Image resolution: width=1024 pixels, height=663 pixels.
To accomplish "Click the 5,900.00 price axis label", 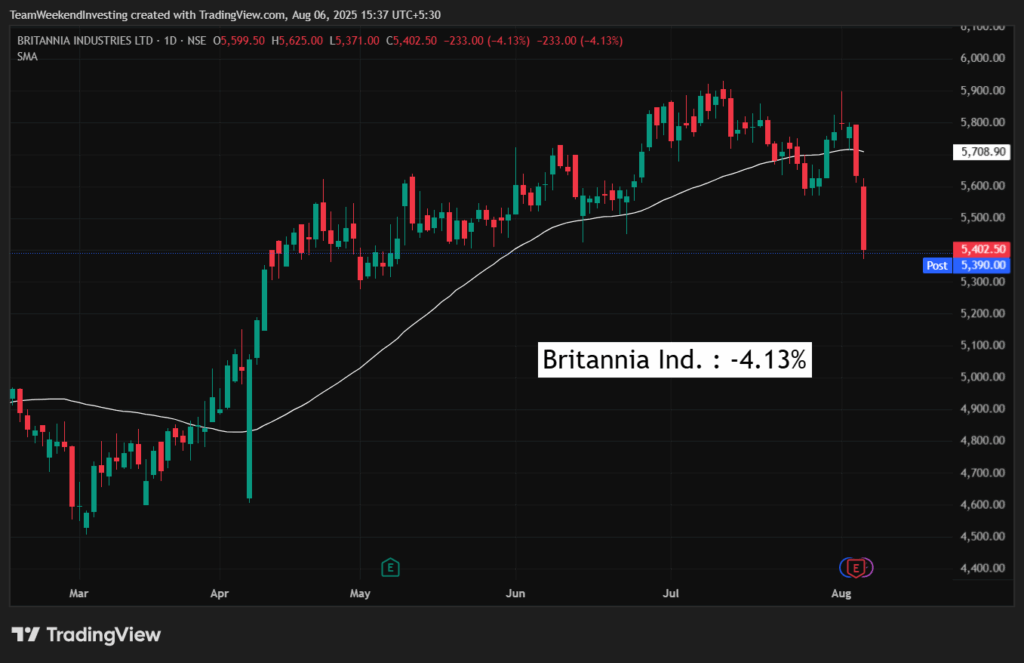I will (x=982, y=90).
